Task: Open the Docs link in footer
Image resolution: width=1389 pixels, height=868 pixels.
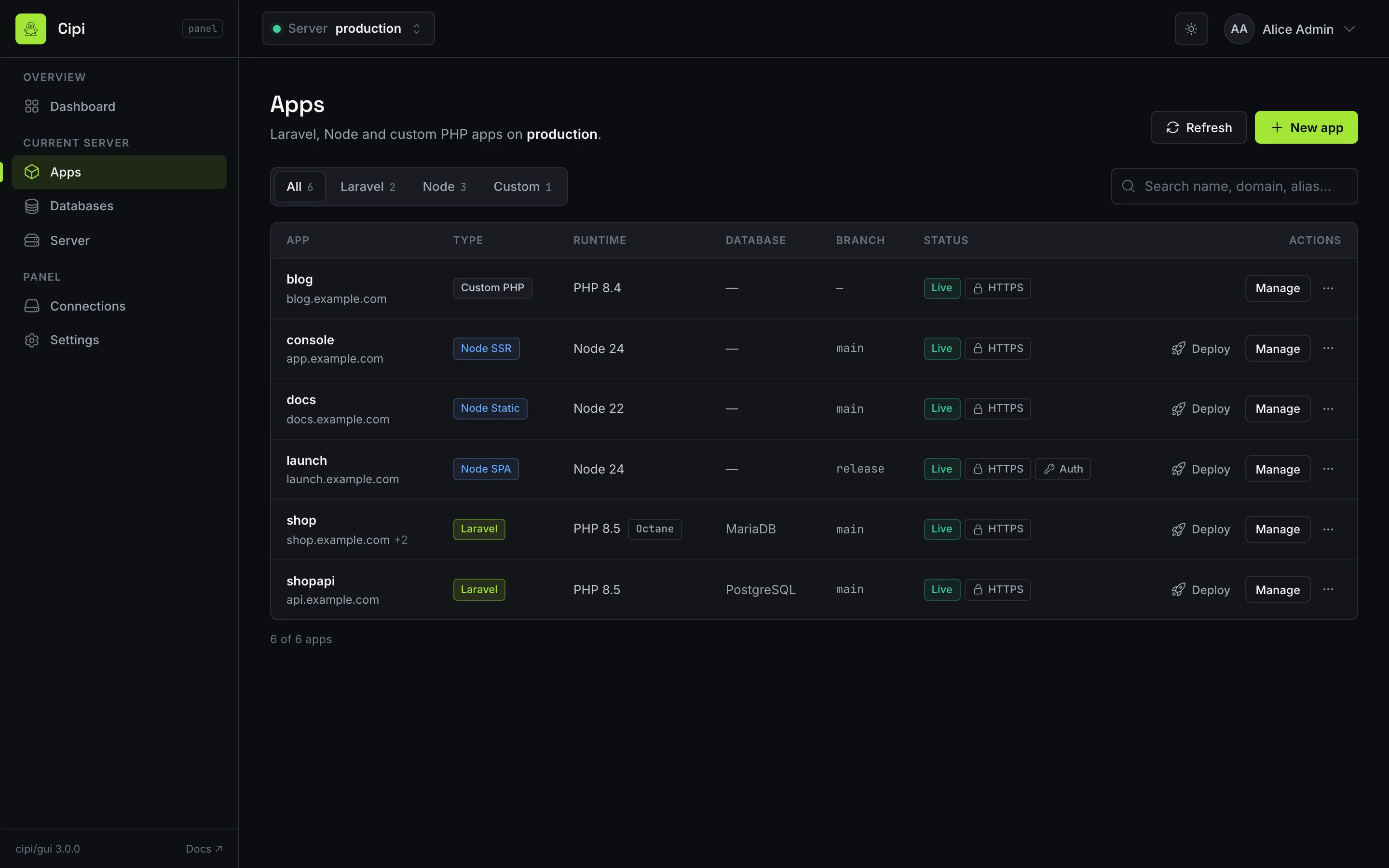Action: click(204, 849)
